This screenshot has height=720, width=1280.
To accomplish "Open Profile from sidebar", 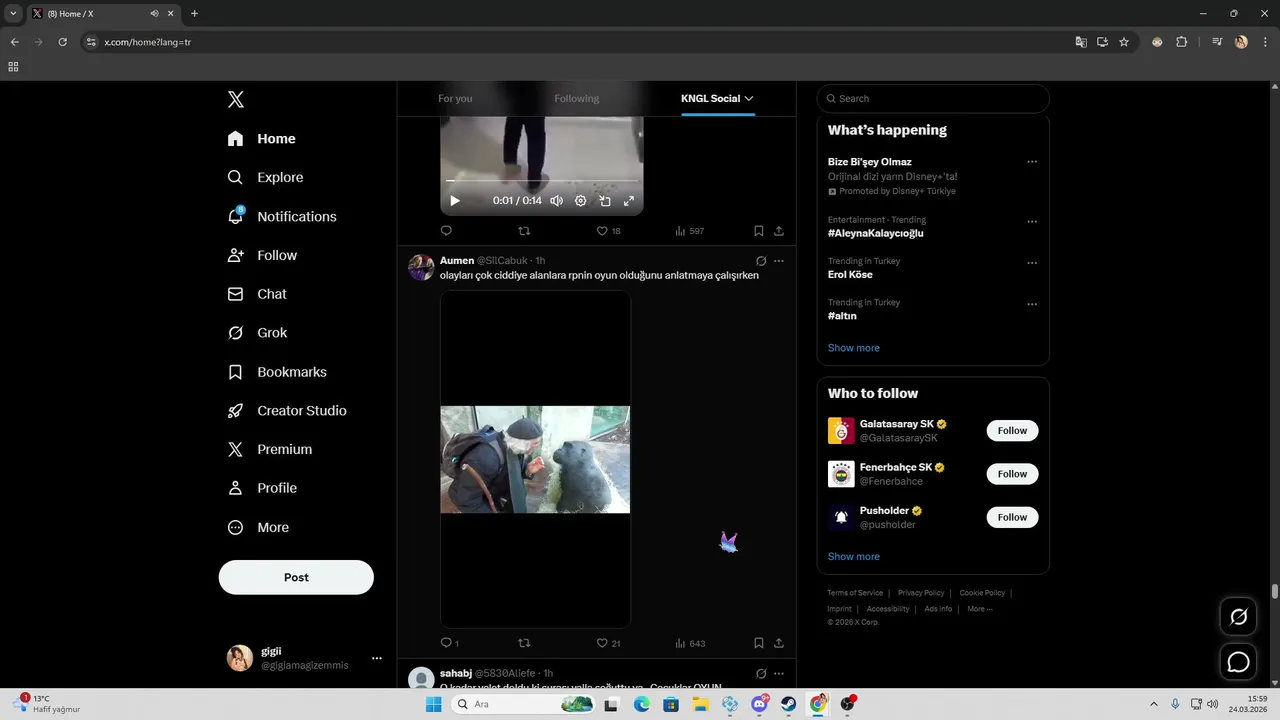I will click(x=262, y=488).
